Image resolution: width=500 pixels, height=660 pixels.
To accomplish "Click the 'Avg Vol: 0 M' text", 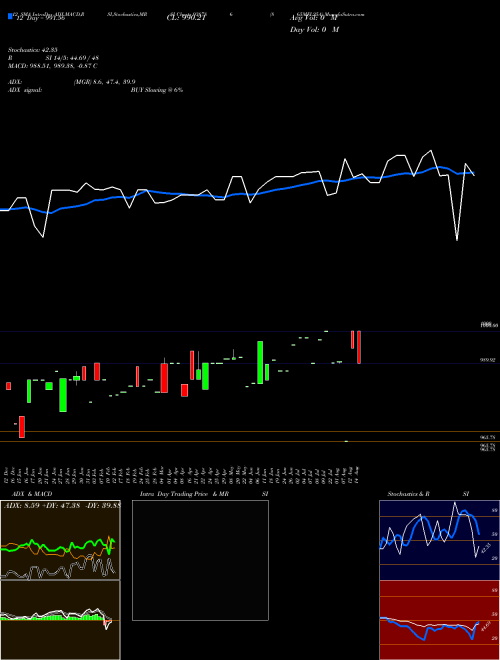I will [314, 18].
